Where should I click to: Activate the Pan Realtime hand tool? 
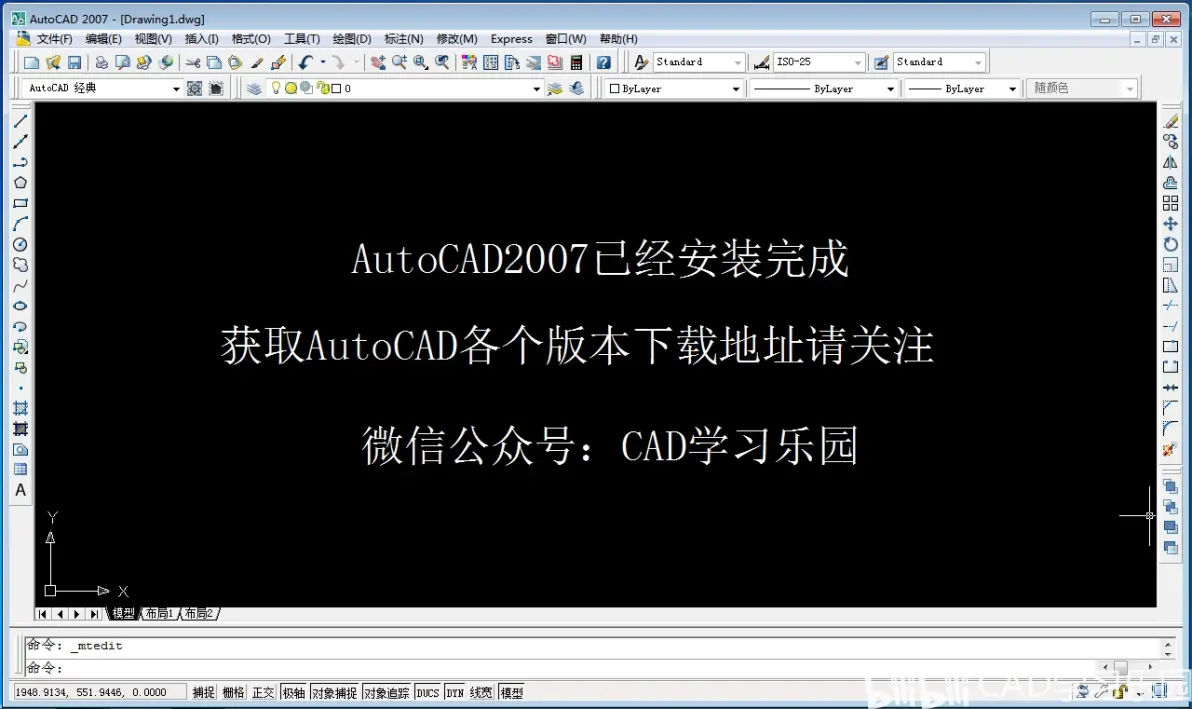[x=378, y=62]
